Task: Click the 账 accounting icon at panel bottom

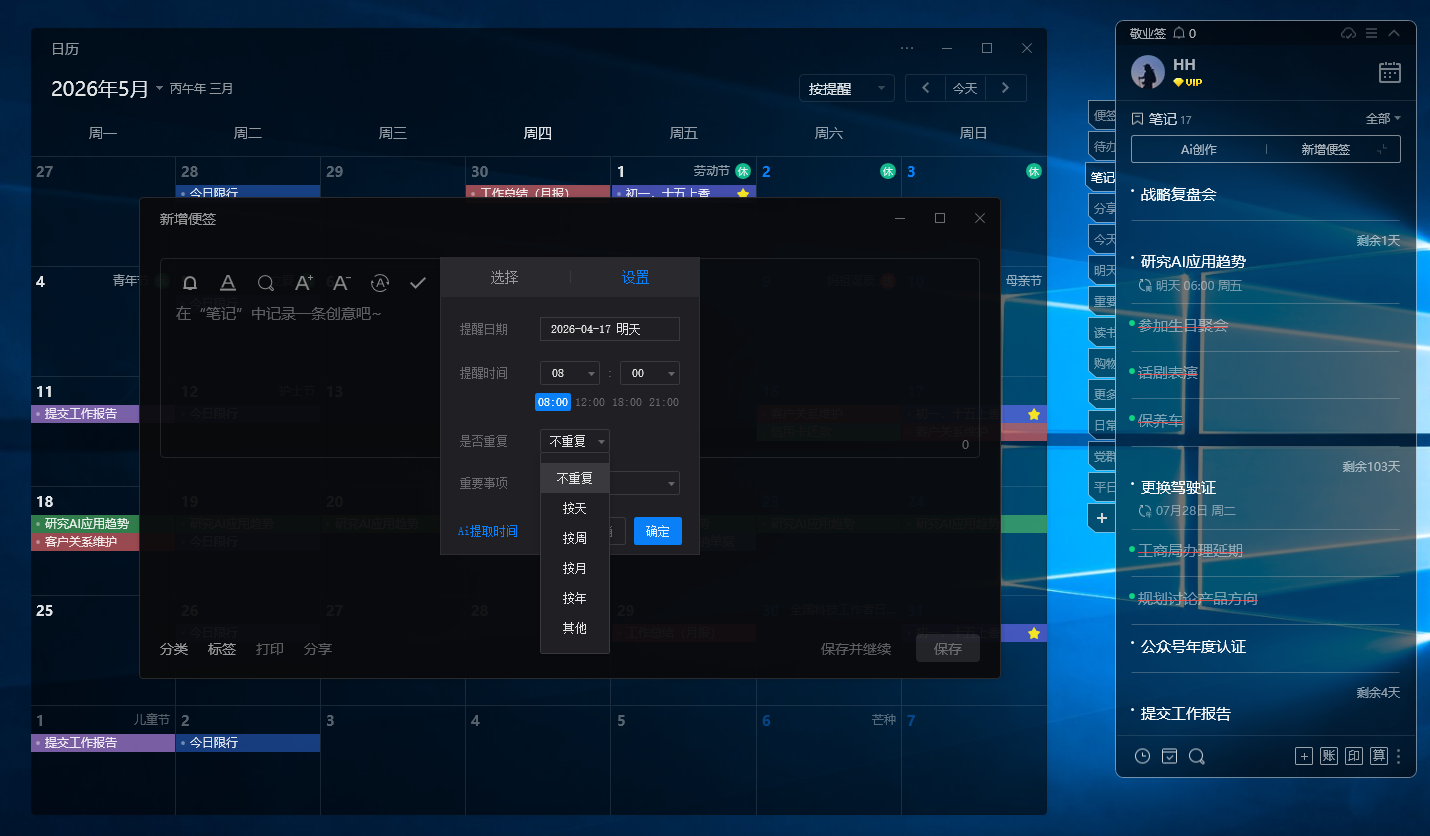Action: tap(1329, 756)
